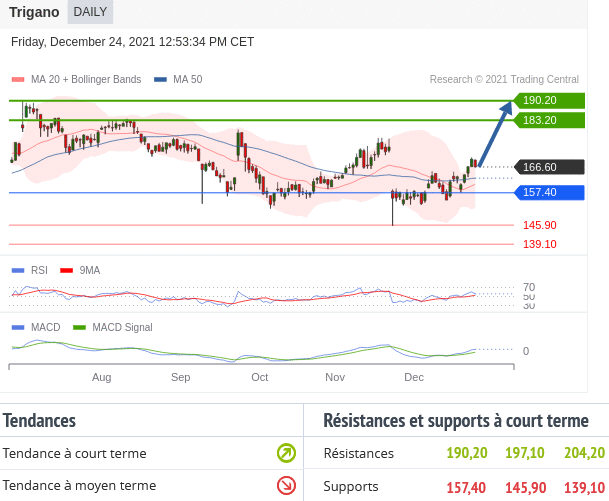The image size is (609, 501).
Task: Click the MA 20 + Bollinger Bands legend swatch
Action: tap(18, 80)
